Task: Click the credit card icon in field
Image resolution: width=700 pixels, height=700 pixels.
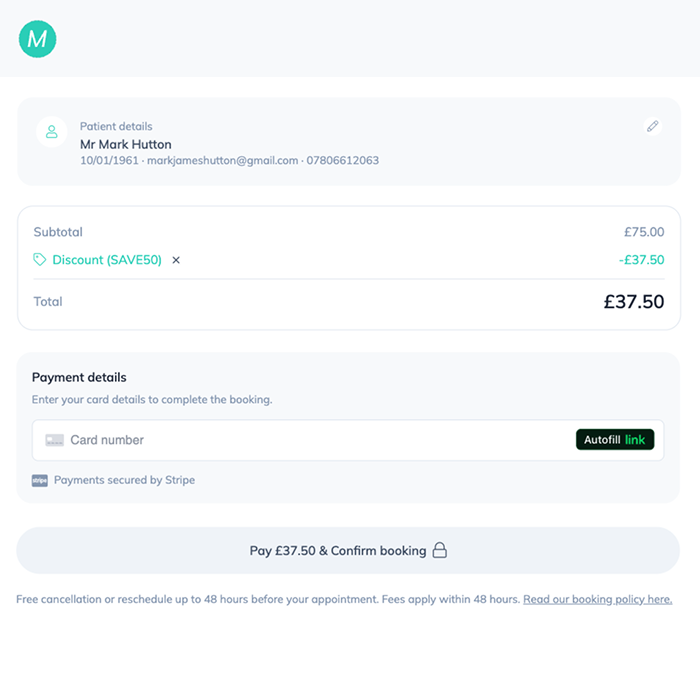Action: pyautogui.click(x=54, y=440)
